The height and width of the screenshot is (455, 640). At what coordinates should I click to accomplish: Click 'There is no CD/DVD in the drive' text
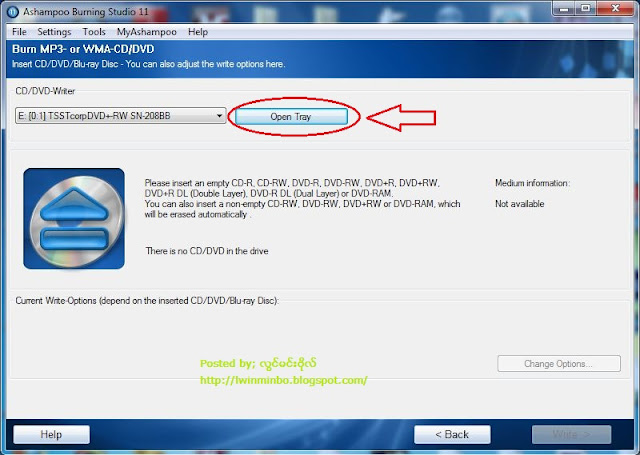coord(207,251)
